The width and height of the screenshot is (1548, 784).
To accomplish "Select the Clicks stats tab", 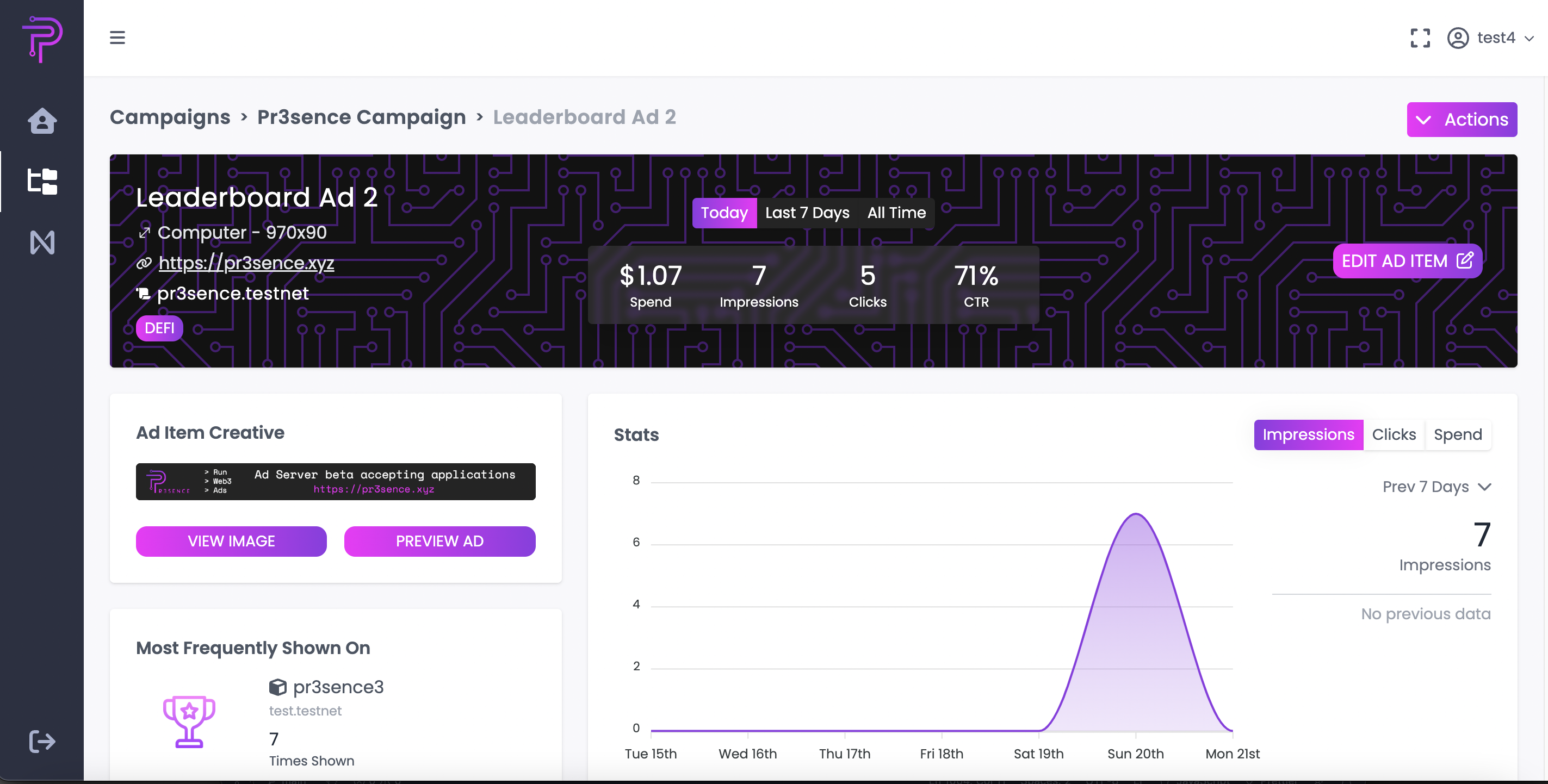I will 1394,434.
